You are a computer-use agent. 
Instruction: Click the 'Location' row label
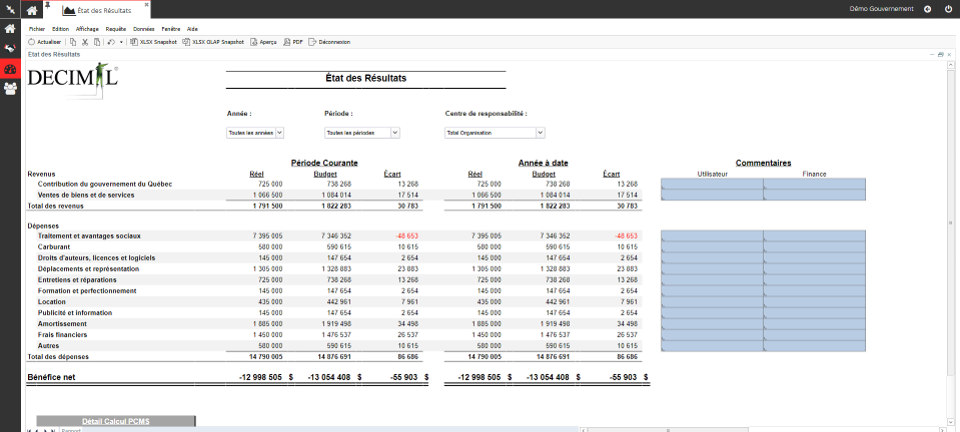[51, 302]
